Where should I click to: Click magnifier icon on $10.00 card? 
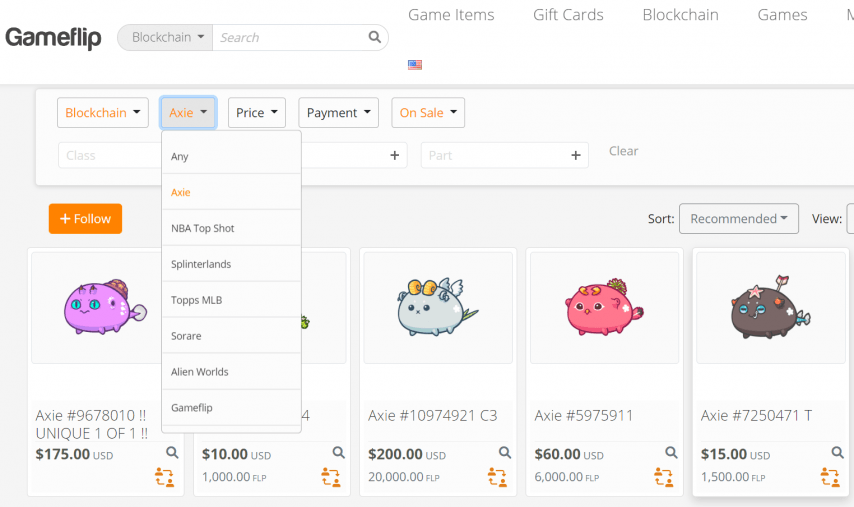tap(338, 452)
